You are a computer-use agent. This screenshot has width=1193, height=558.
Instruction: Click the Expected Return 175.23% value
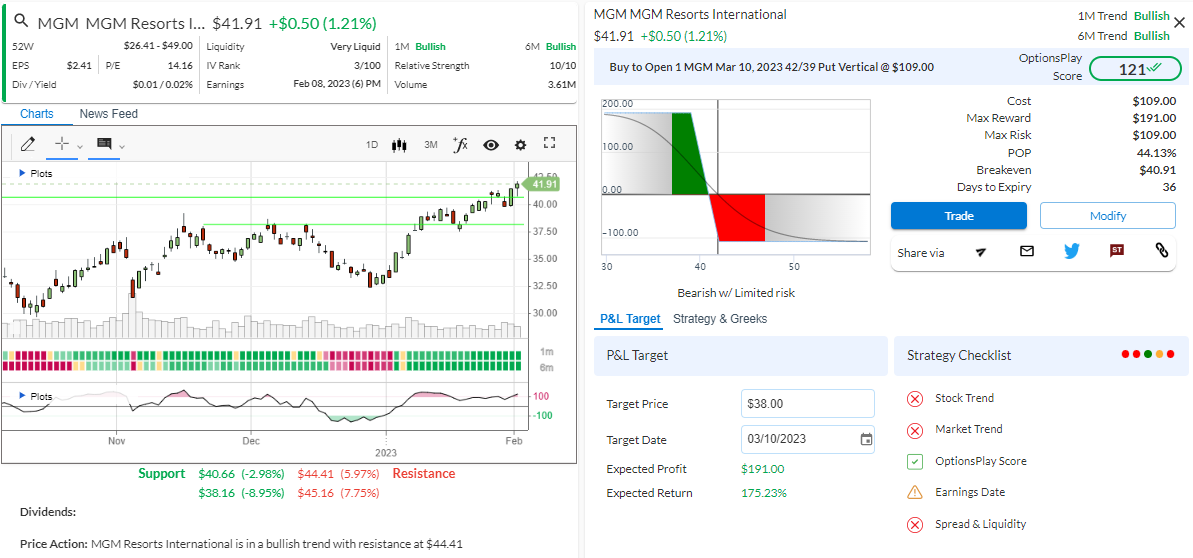tap(764, 493)
